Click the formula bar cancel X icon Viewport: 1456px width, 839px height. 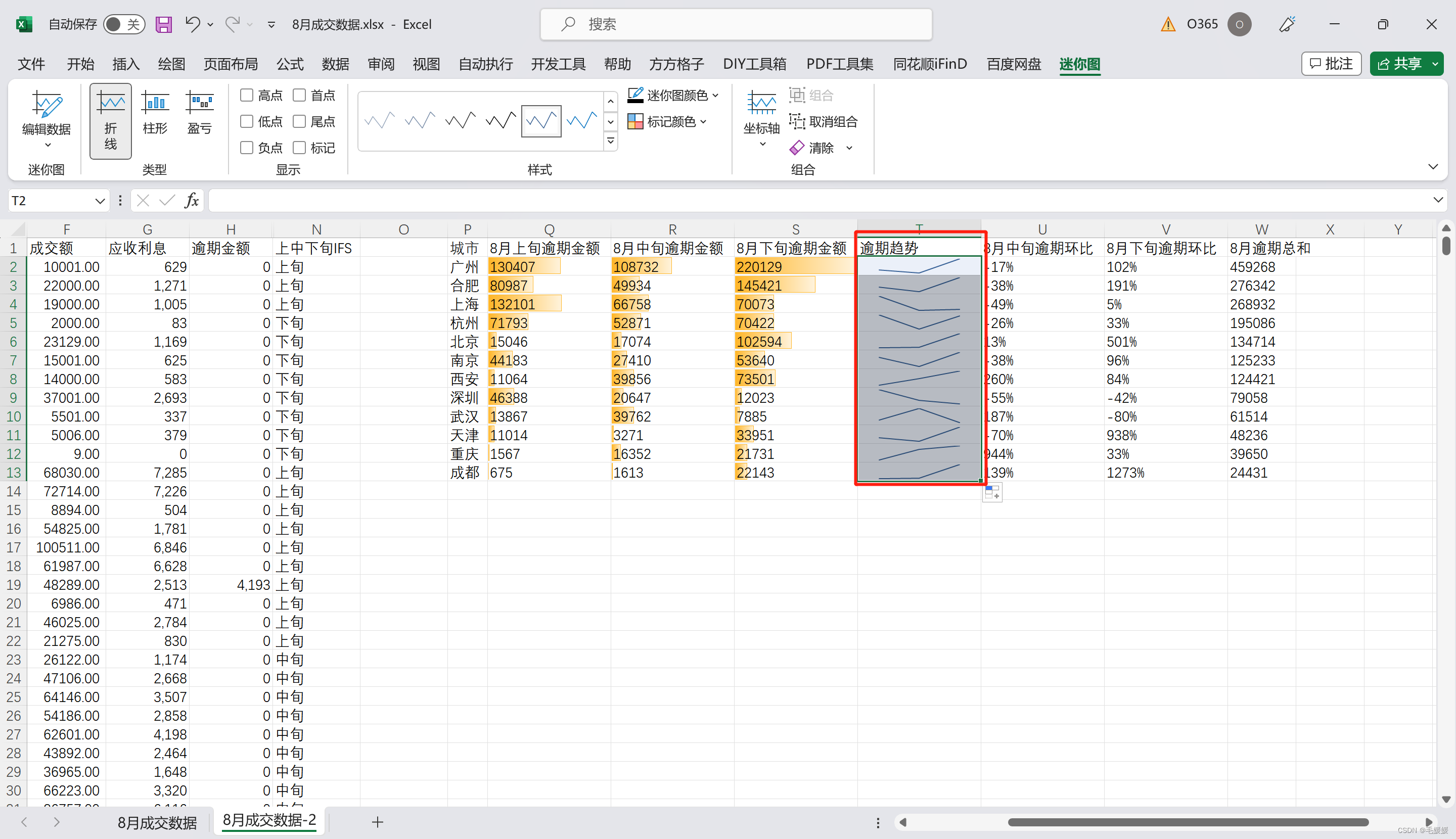[x=143, y=201]
